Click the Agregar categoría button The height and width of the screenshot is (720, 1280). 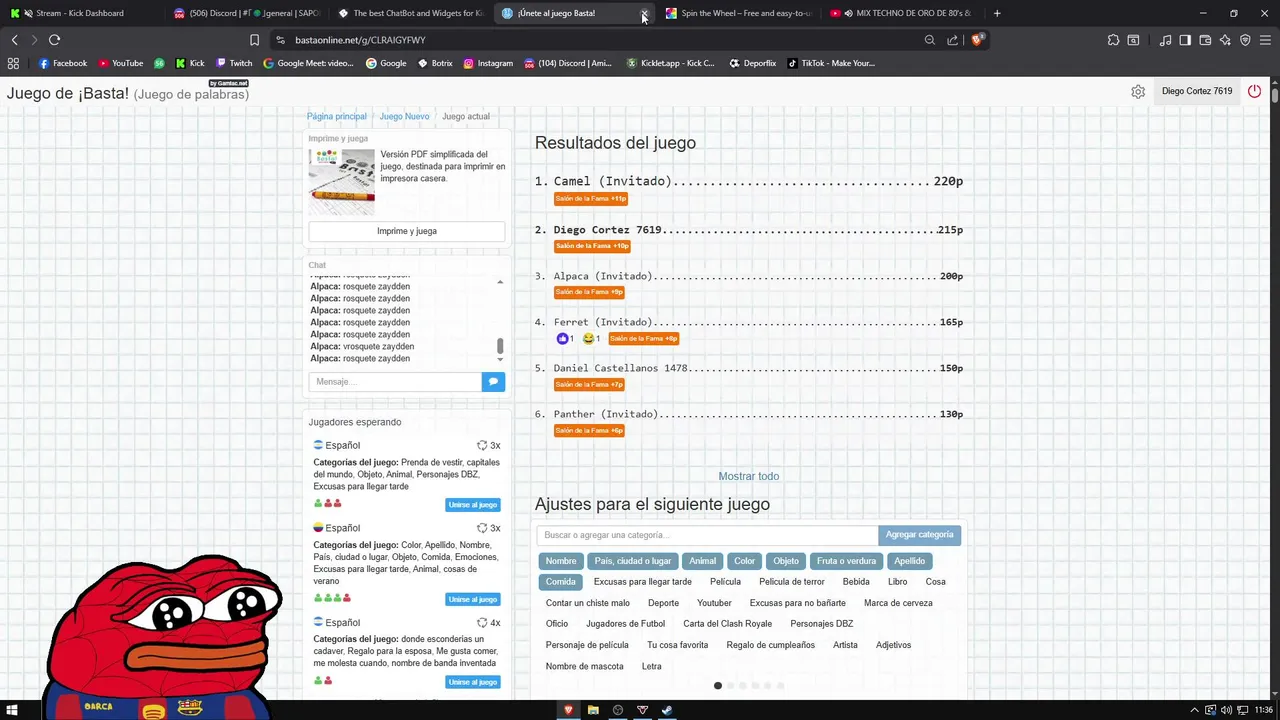pyautogui.click(x=919, y=535)
